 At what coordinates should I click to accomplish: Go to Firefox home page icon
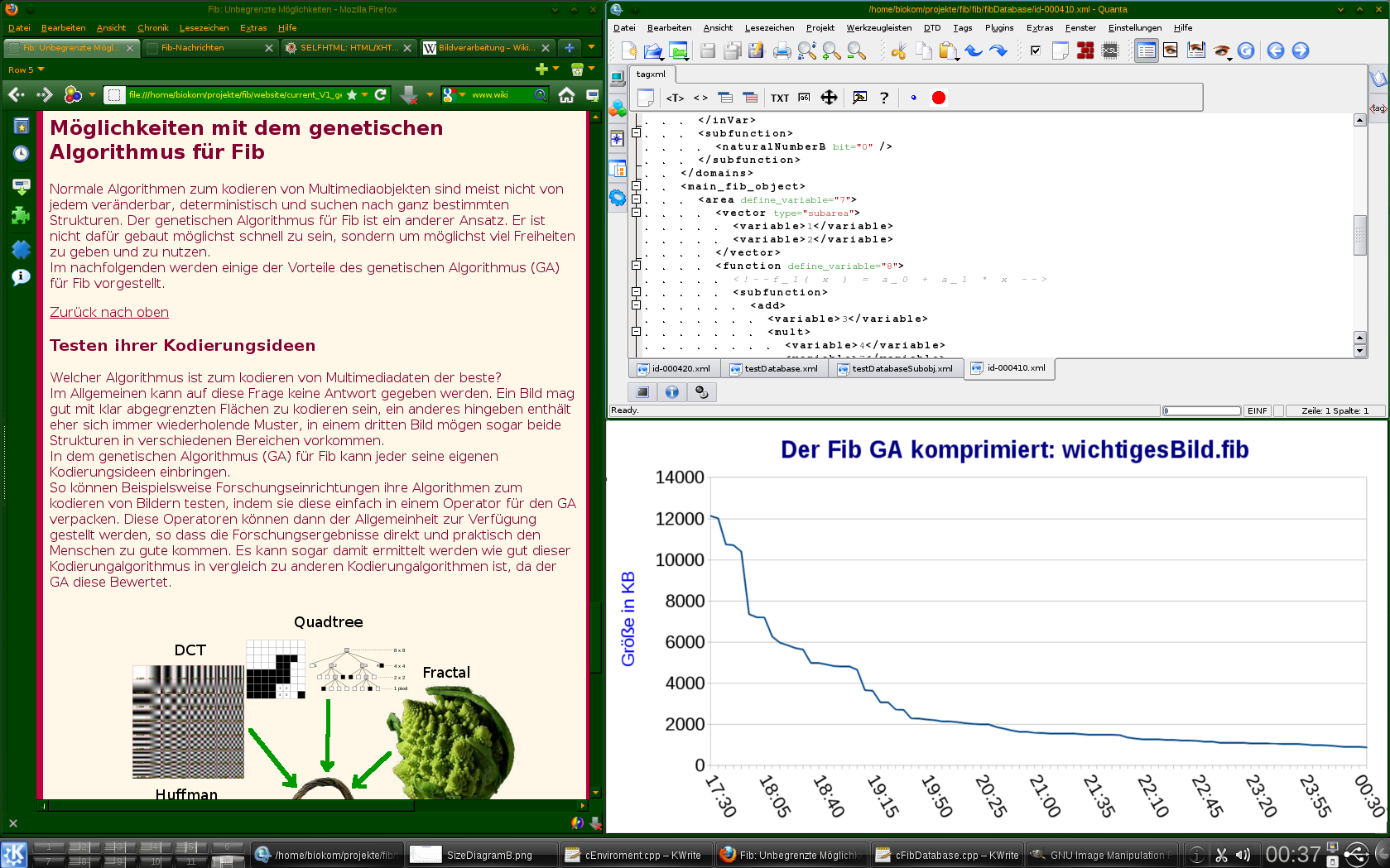click(x=566, y=95)
